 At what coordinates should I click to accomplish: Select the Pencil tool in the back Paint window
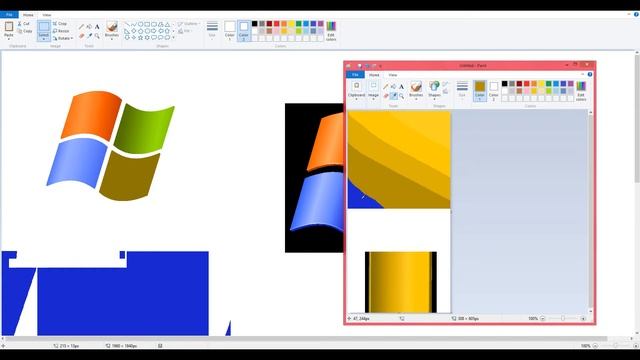(82, 27)
